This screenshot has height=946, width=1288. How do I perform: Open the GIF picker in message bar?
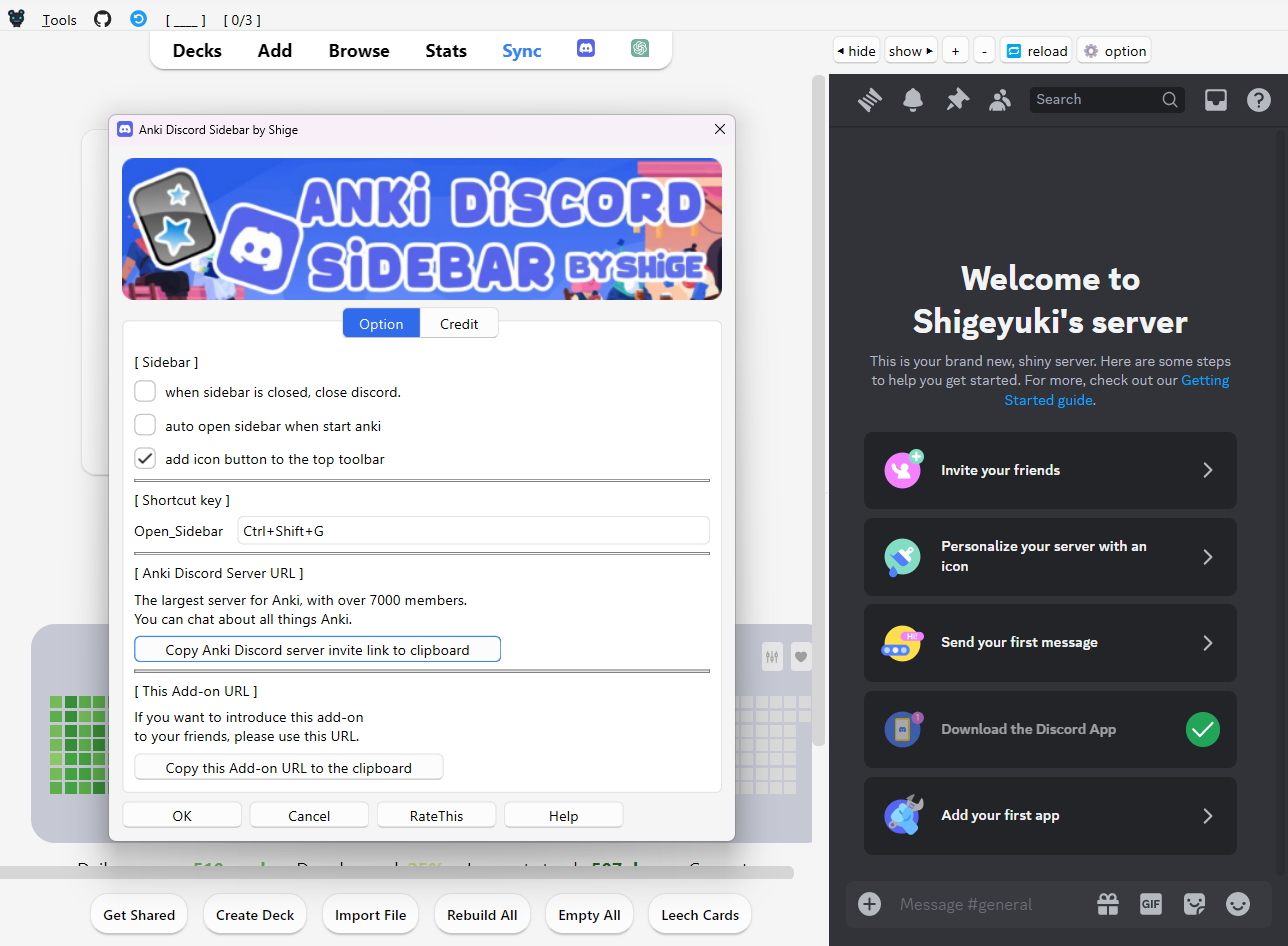point(1151,904)
